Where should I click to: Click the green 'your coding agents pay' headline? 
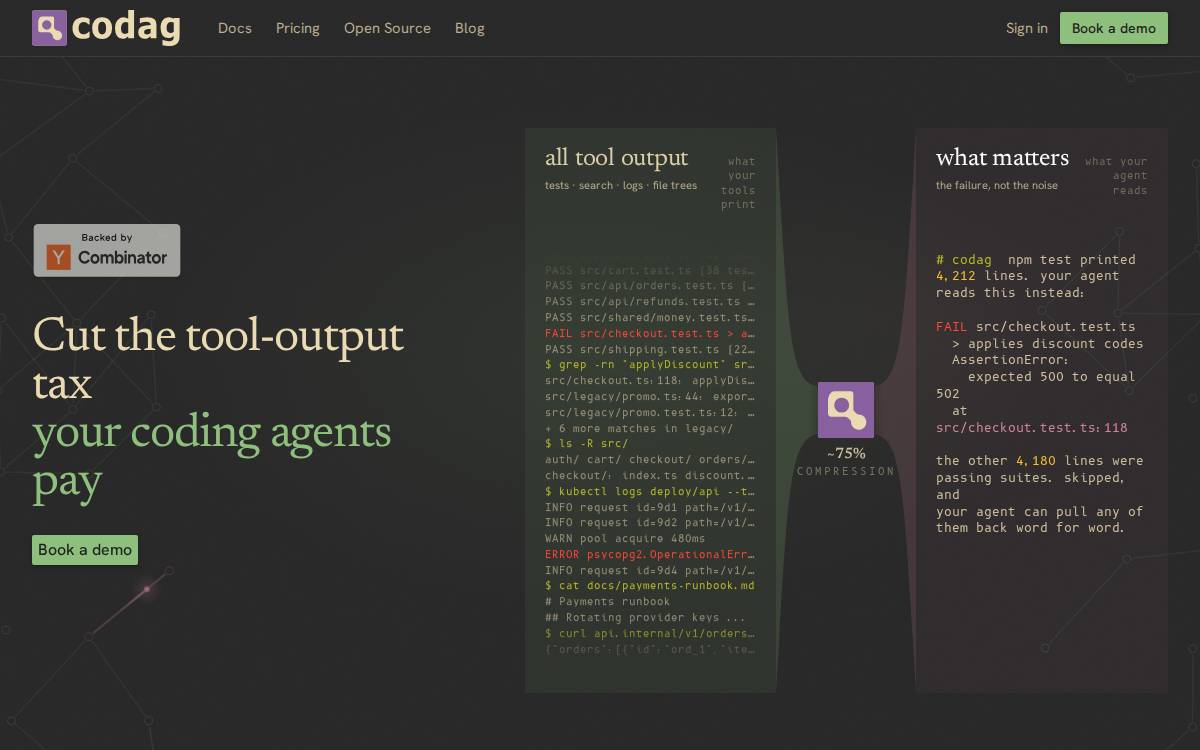(x=212, y=456)
